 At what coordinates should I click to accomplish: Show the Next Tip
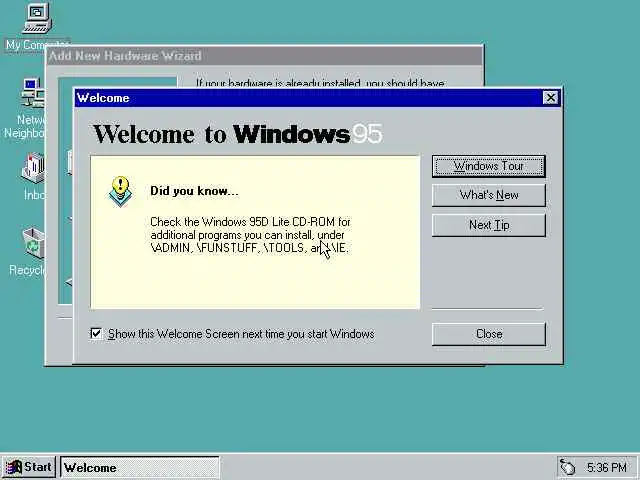tap(489, 225)
